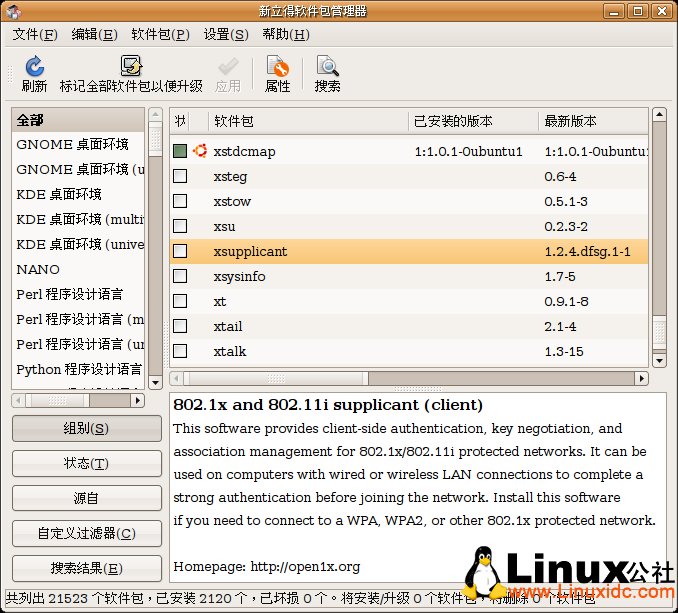The width and height of the screenshot is (678, 613).
Task: Open 属性 (Properties) via the toolbar icon
Action: click(x=277, y=66)
